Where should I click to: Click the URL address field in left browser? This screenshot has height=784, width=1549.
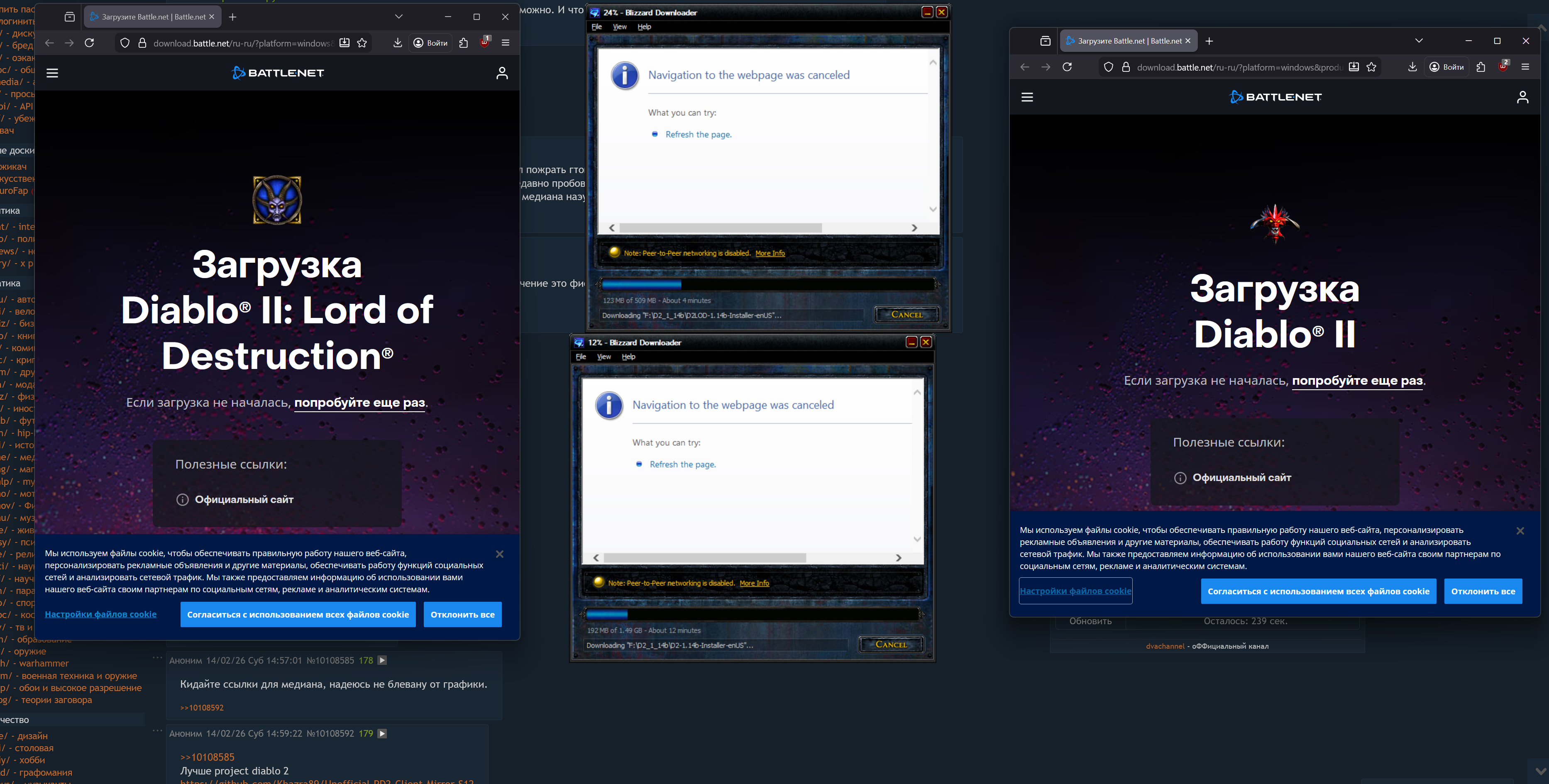241,43
